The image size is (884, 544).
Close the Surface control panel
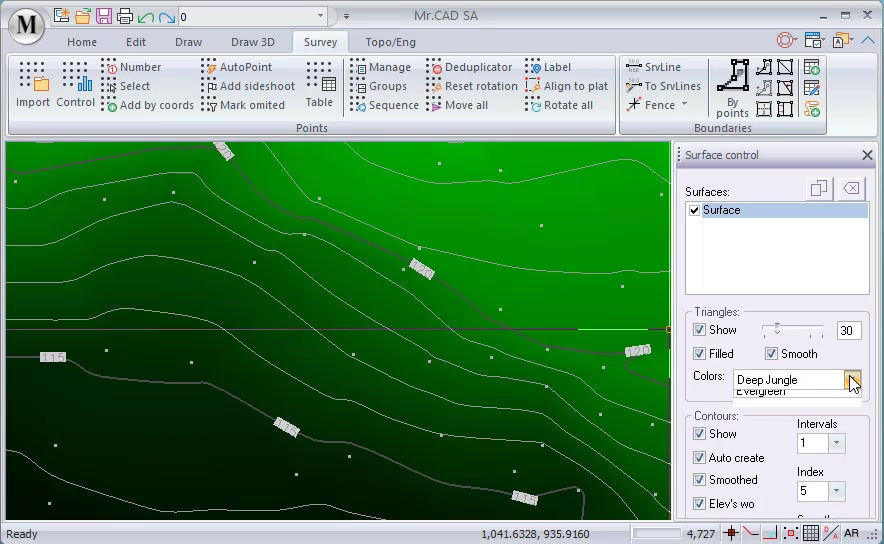click(867, 155)
